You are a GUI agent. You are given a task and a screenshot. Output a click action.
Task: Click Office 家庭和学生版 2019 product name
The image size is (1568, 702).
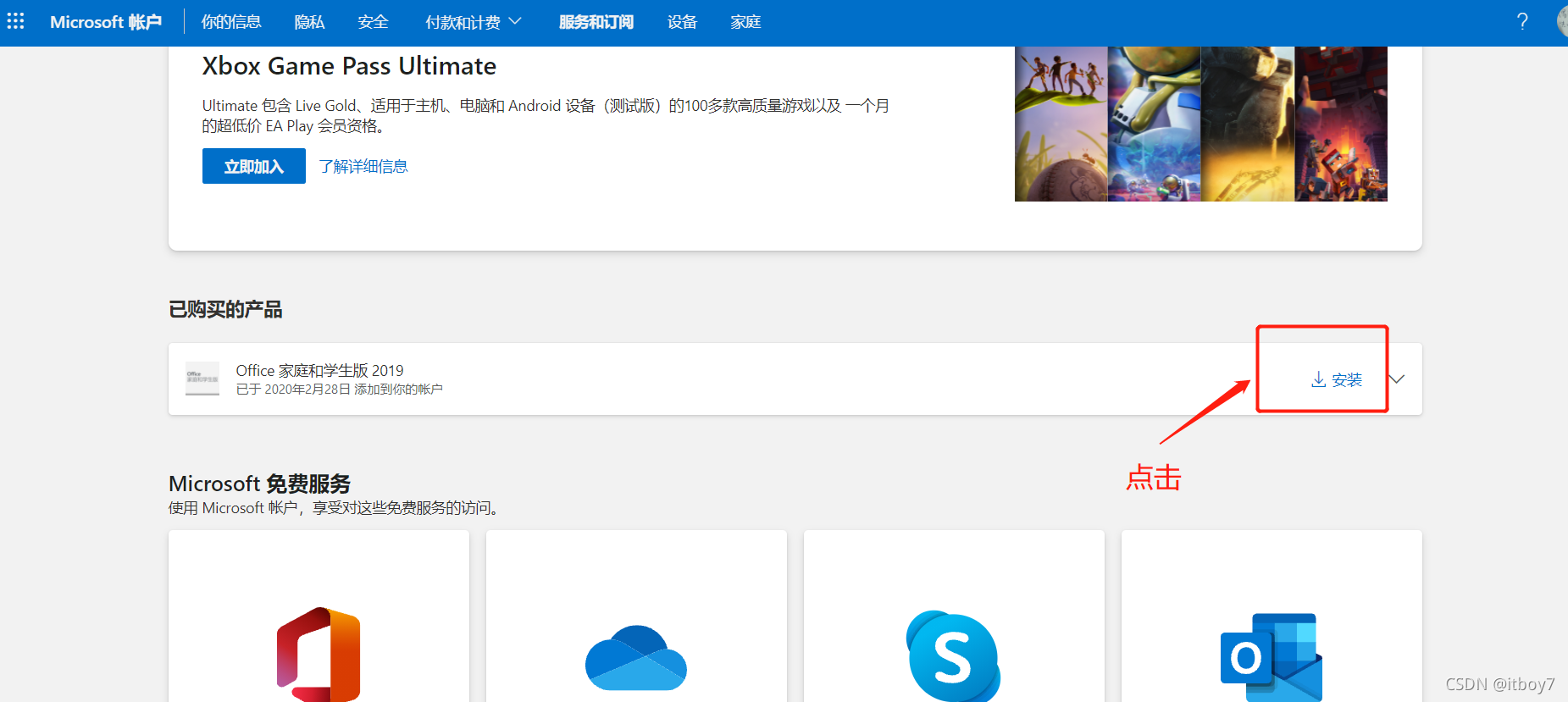pyautogui.click(x=319, y=370)
